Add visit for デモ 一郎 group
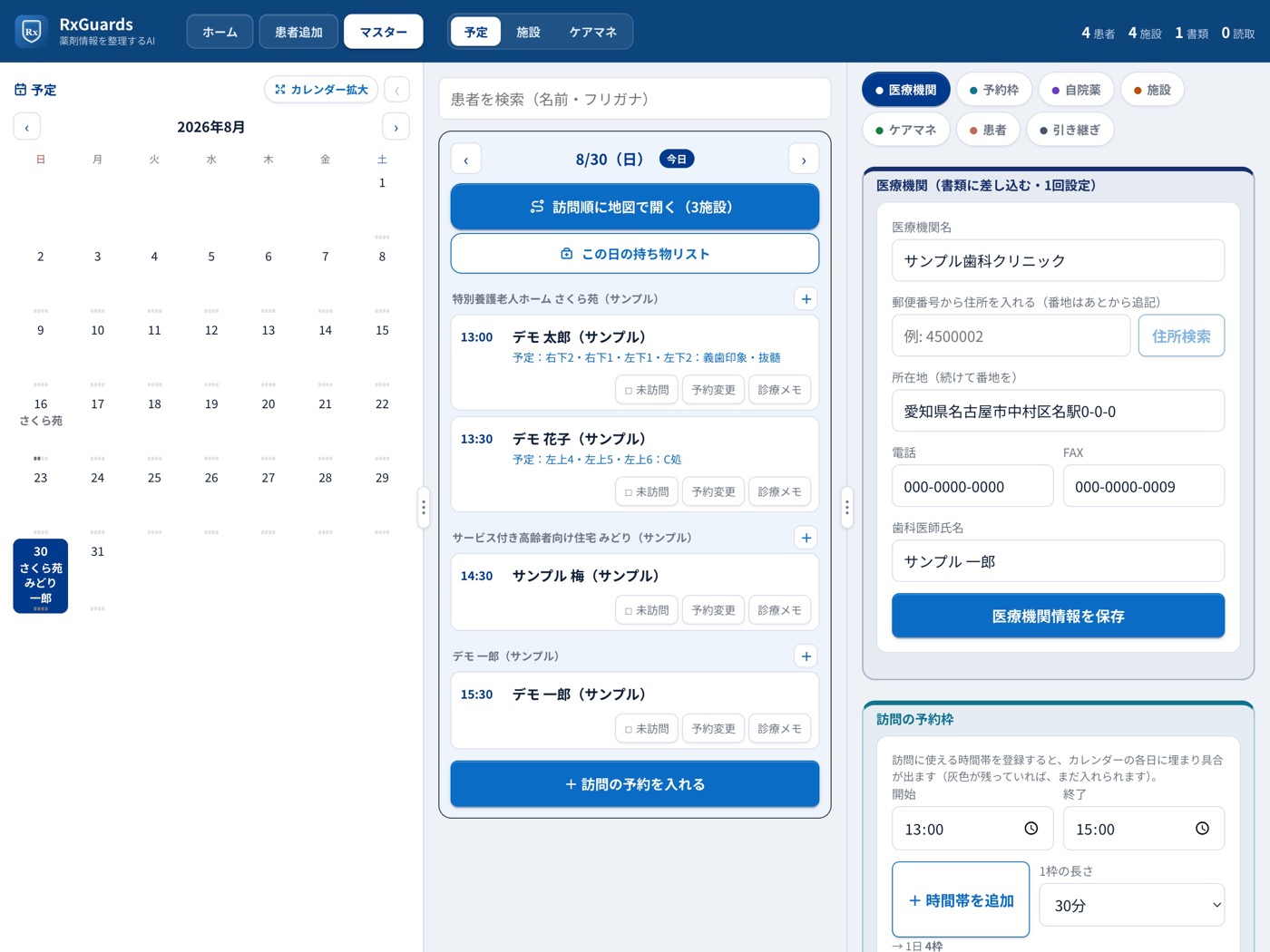 806,656
